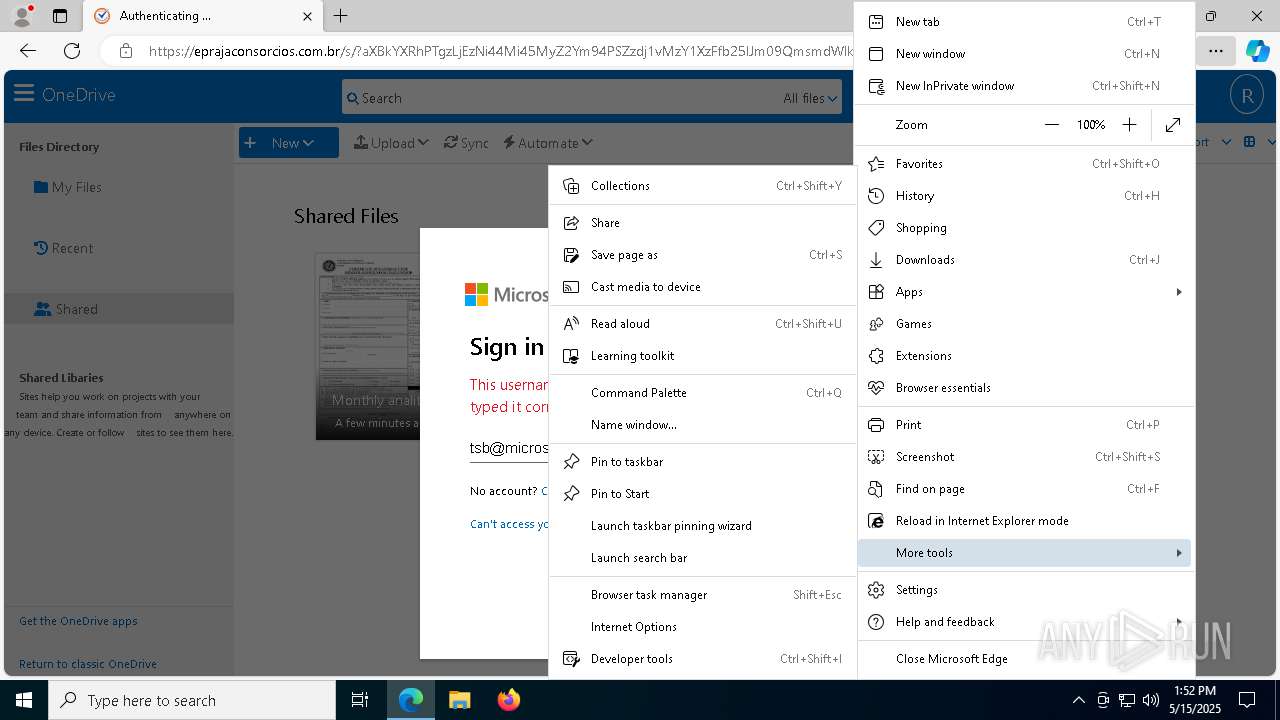Click the New tab icon in the Edge menu
Viewport: 1280px width, 720px height.
click(876, 22)
